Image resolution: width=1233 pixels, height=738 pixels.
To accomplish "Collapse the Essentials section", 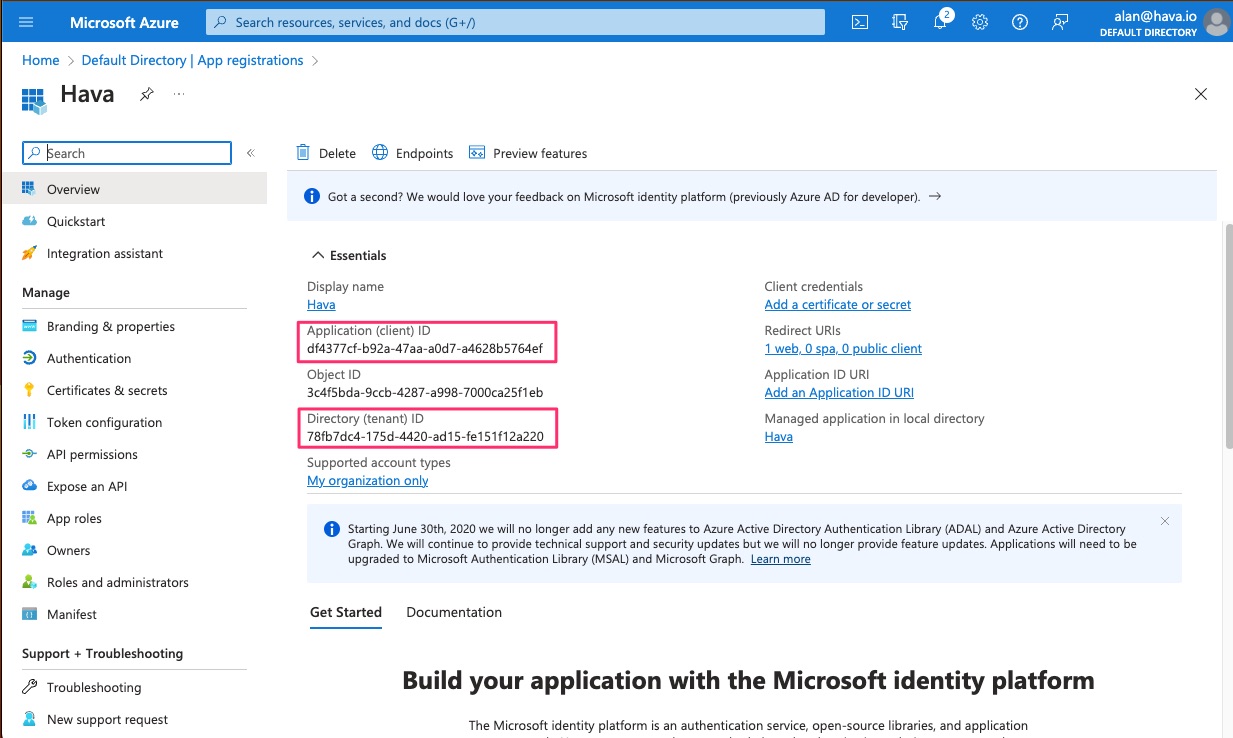I will tap(318, 255).
